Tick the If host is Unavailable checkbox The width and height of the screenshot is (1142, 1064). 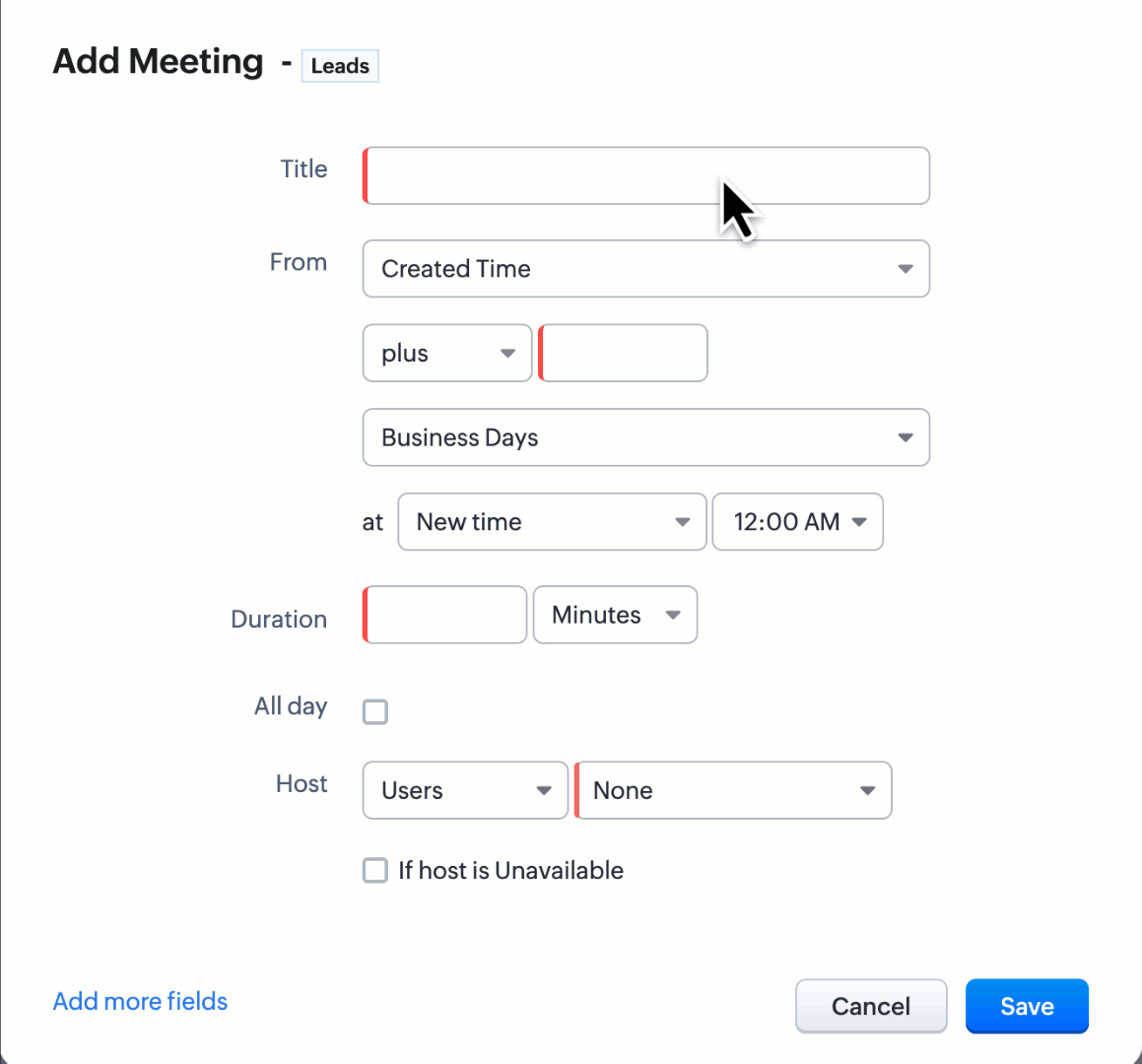pos(375,871)
